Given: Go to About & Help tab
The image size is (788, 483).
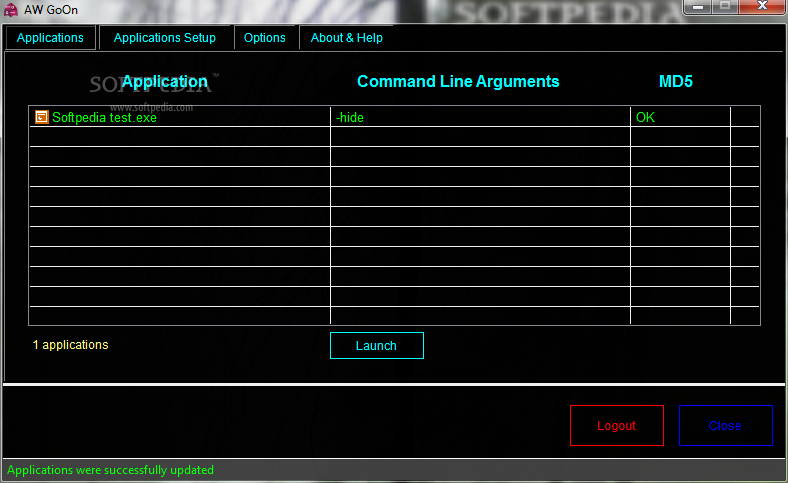Looking at the screenshot, I should pyautogui.click(x=347, y=38).
